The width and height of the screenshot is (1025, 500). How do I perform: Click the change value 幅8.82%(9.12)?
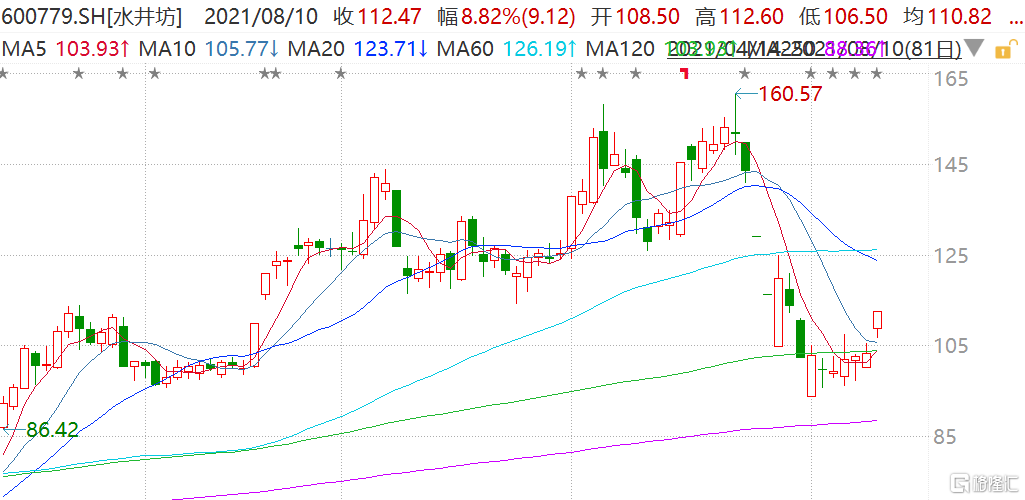pos(507,17)
